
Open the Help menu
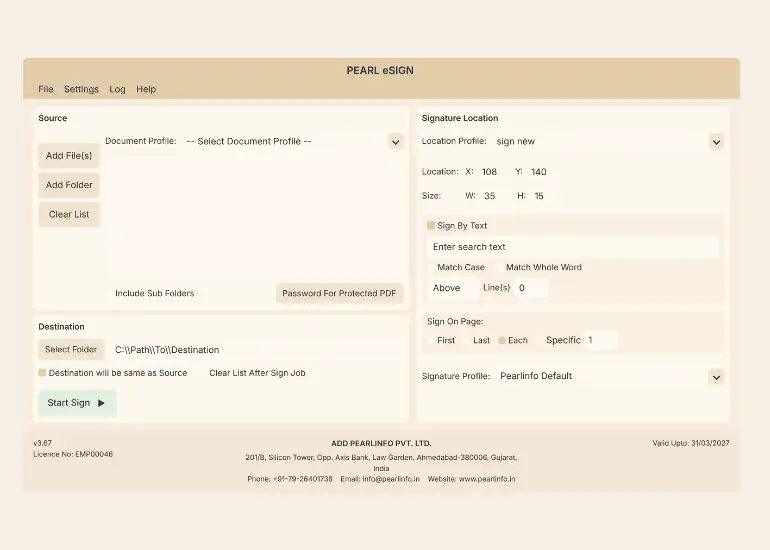(x=146, y=89)
